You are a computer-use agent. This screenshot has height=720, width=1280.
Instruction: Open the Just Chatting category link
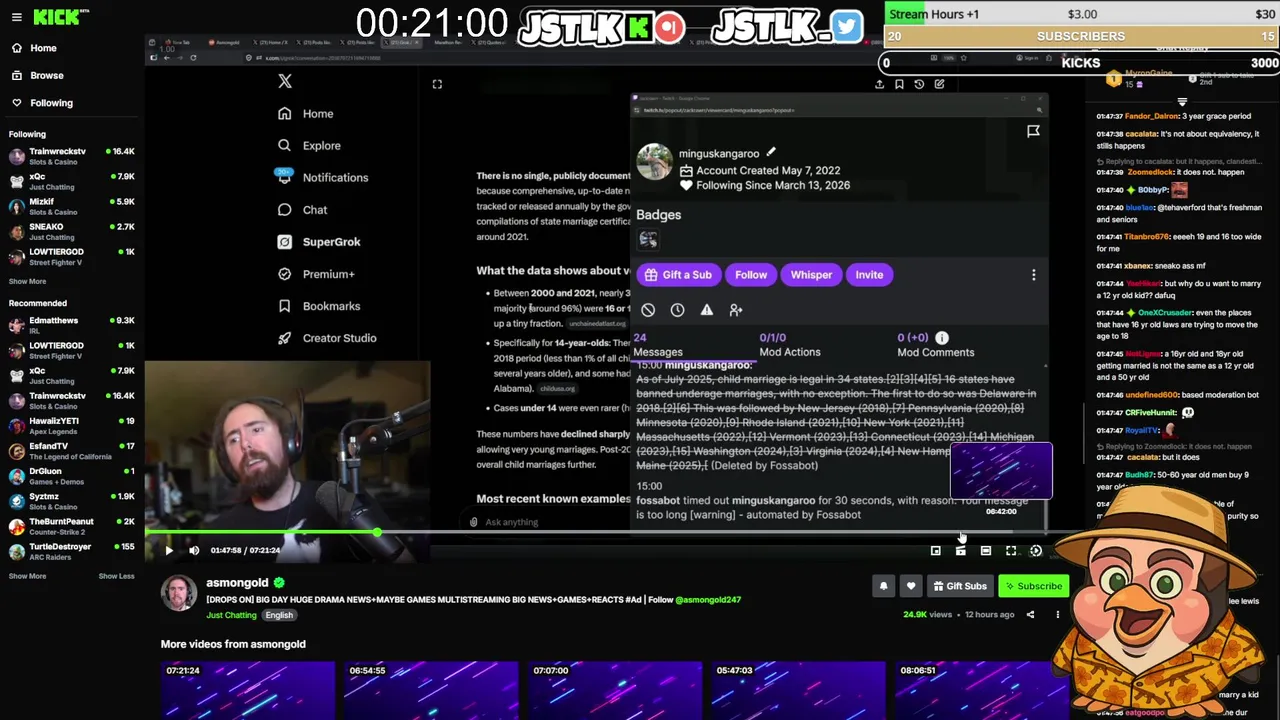coord(231,615)
